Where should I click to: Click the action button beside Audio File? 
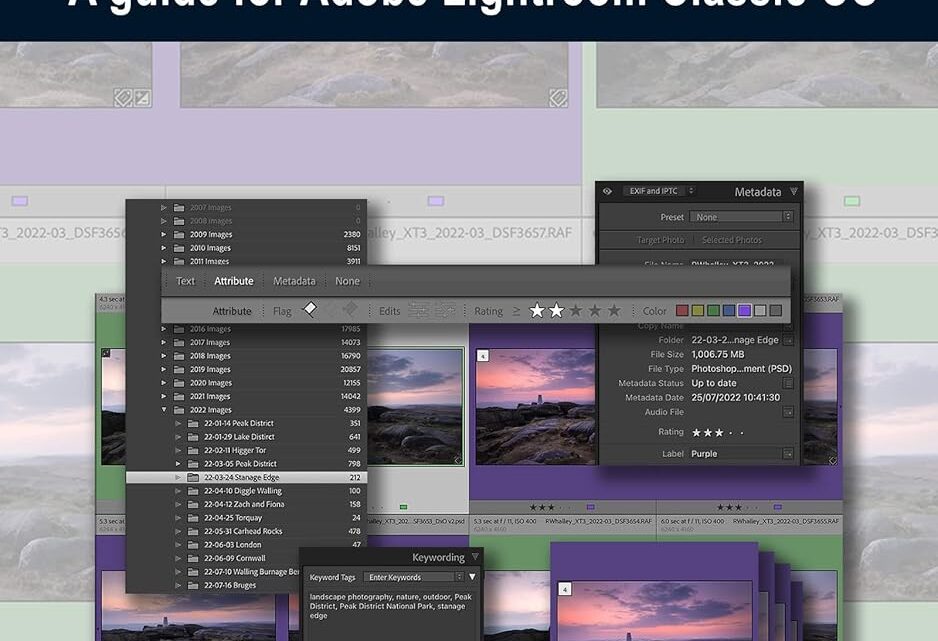[x=788, y=412]
